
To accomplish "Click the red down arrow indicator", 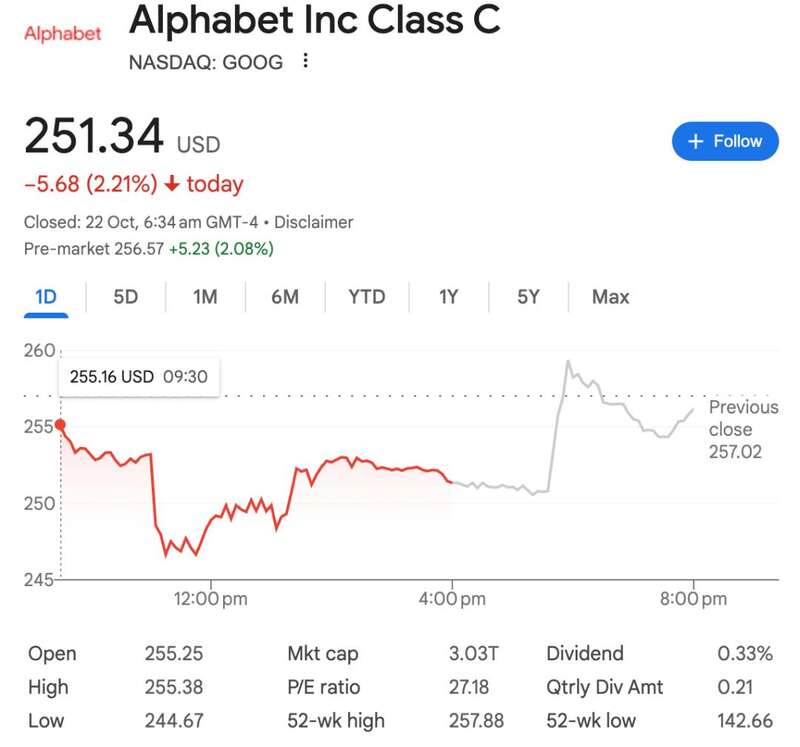I will pos(172,184).
